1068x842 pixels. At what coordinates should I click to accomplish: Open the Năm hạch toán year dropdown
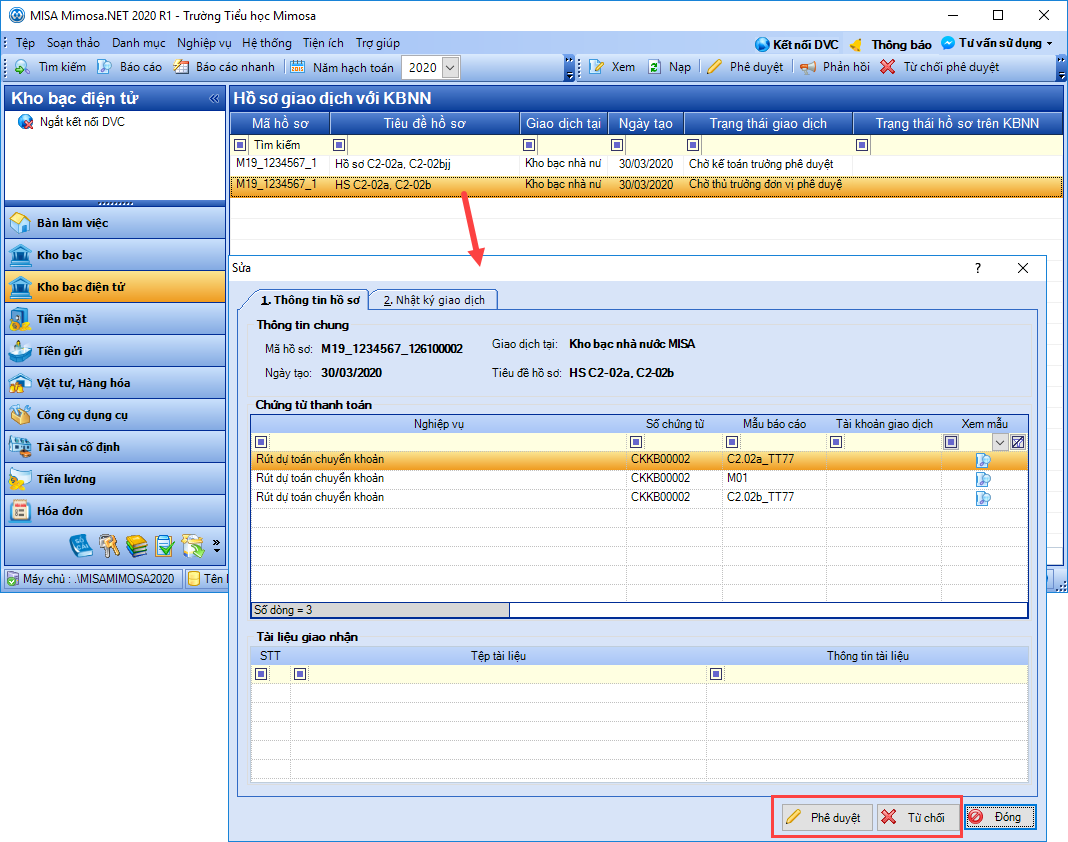point(450,67)
